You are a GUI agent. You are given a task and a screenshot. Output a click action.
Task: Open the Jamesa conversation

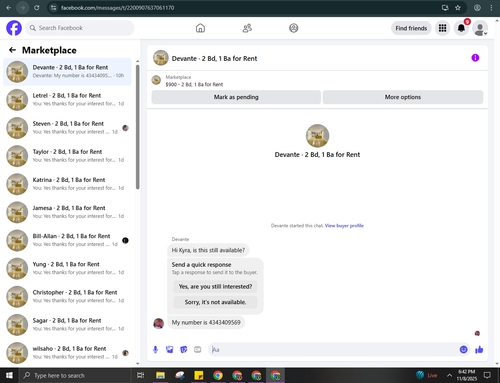tap(67, 212)
